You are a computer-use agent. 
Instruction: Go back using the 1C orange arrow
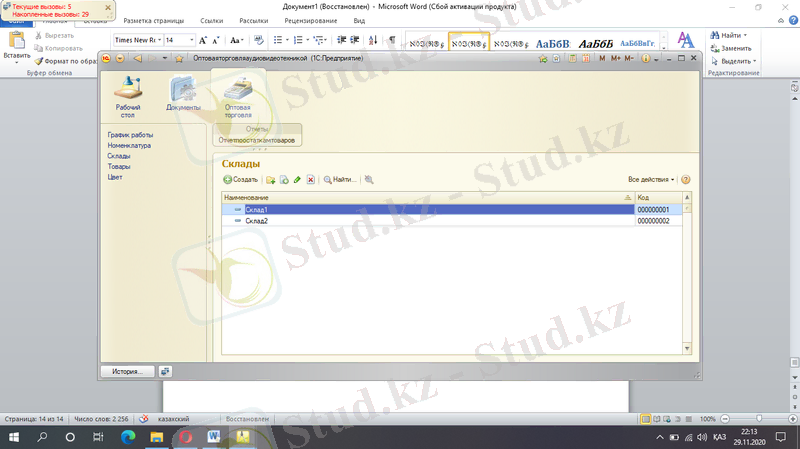(x=137, y=59)
